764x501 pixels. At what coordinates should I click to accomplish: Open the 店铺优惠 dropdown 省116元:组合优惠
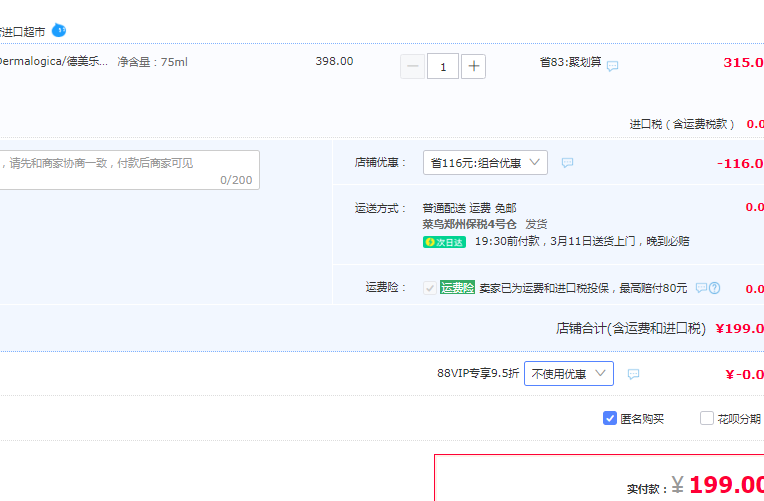pos(485,163)
